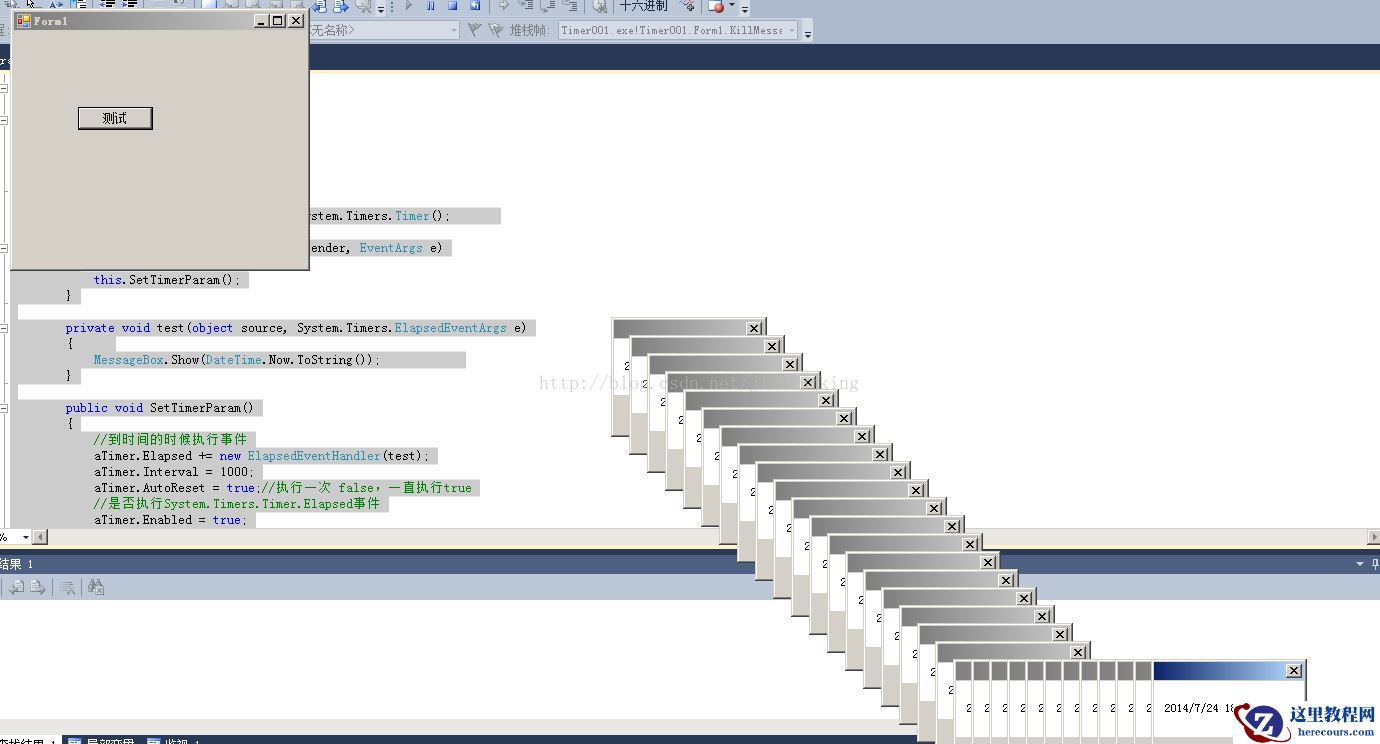Image resolution: width=1380 pixels, height=744 pixels.
Task: Click the Break All (pause) icon
Action: coord(430,8)
